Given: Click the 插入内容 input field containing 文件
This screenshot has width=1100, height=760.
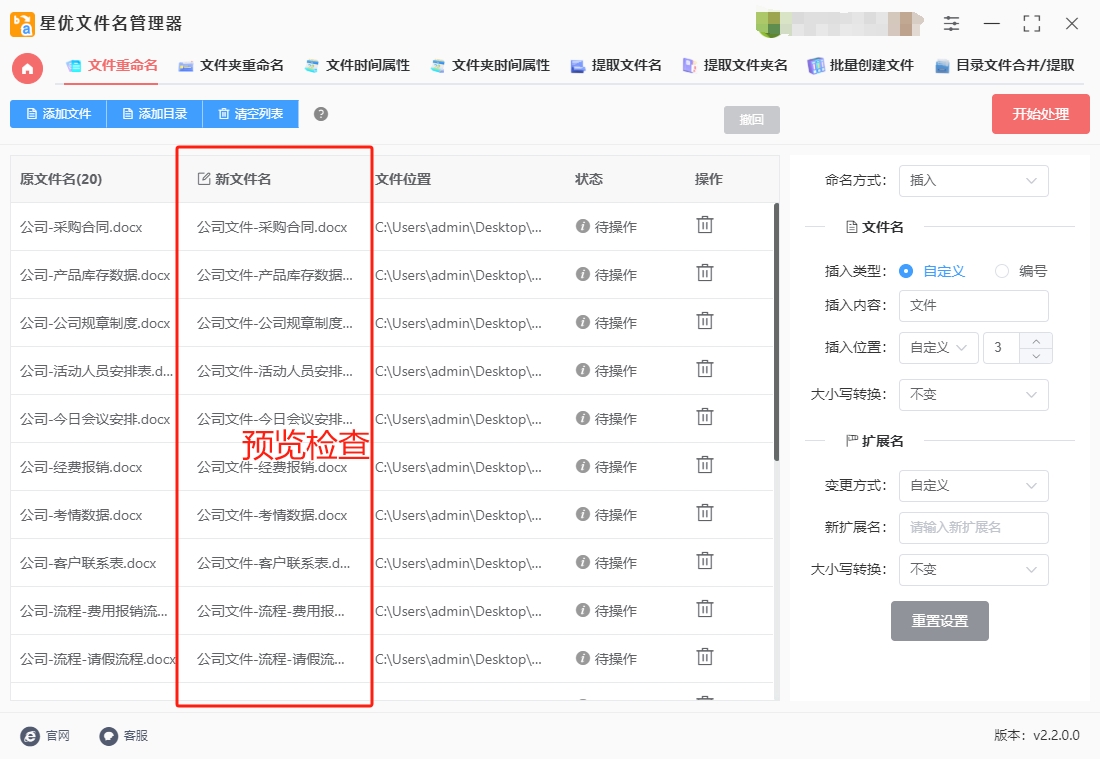Looking at the screenshot, I should click(973, 306).
